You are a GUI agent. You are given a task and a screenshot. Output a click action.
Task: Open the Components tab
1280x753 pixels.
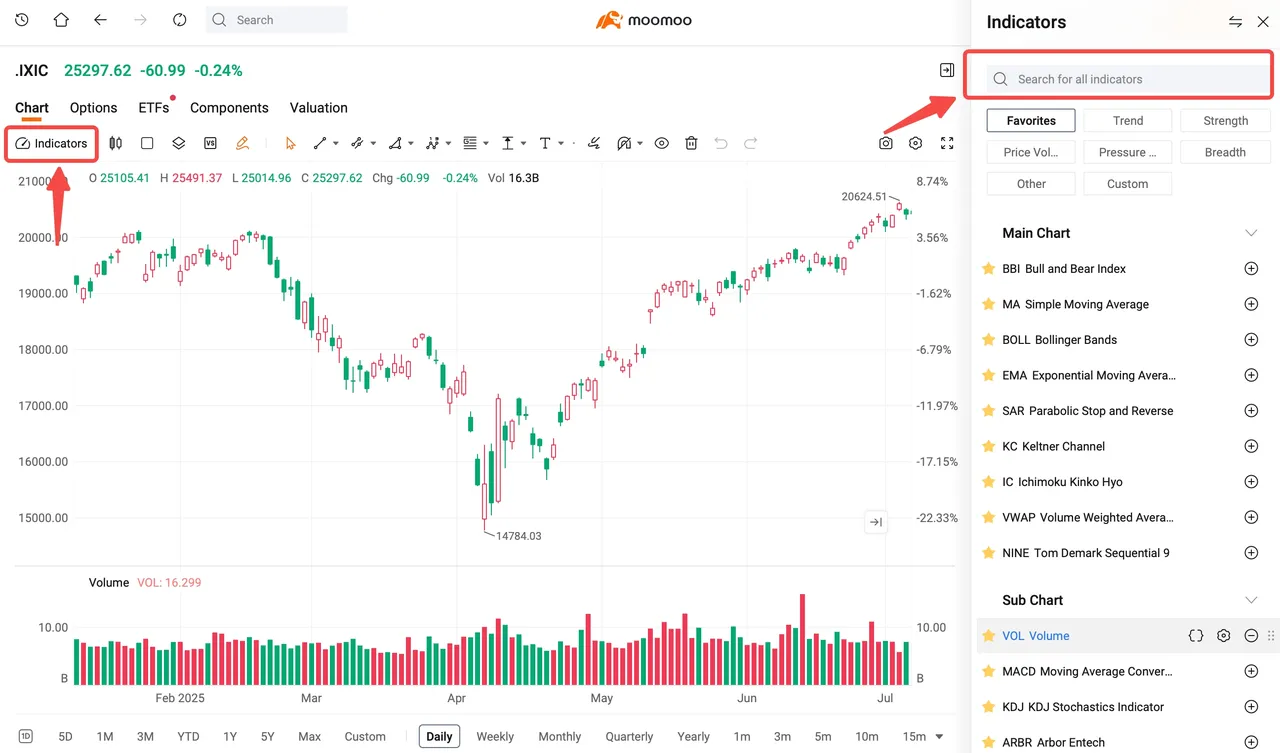tap(229, 108)
